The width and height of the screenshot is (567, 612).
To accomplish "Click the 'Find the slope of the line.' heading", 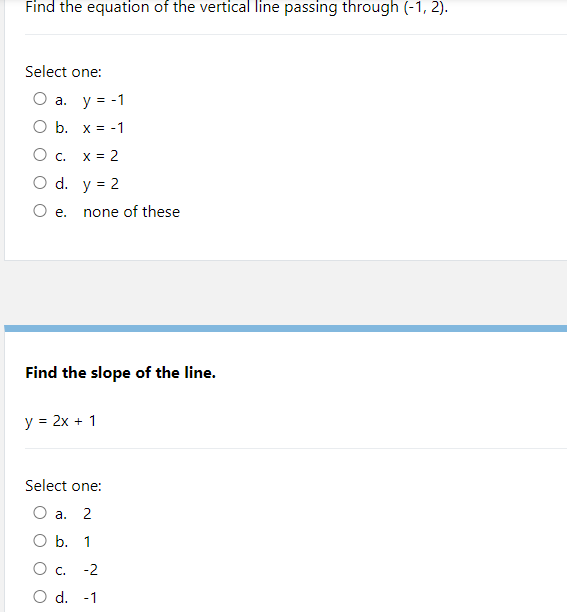I will pos(120,373).
